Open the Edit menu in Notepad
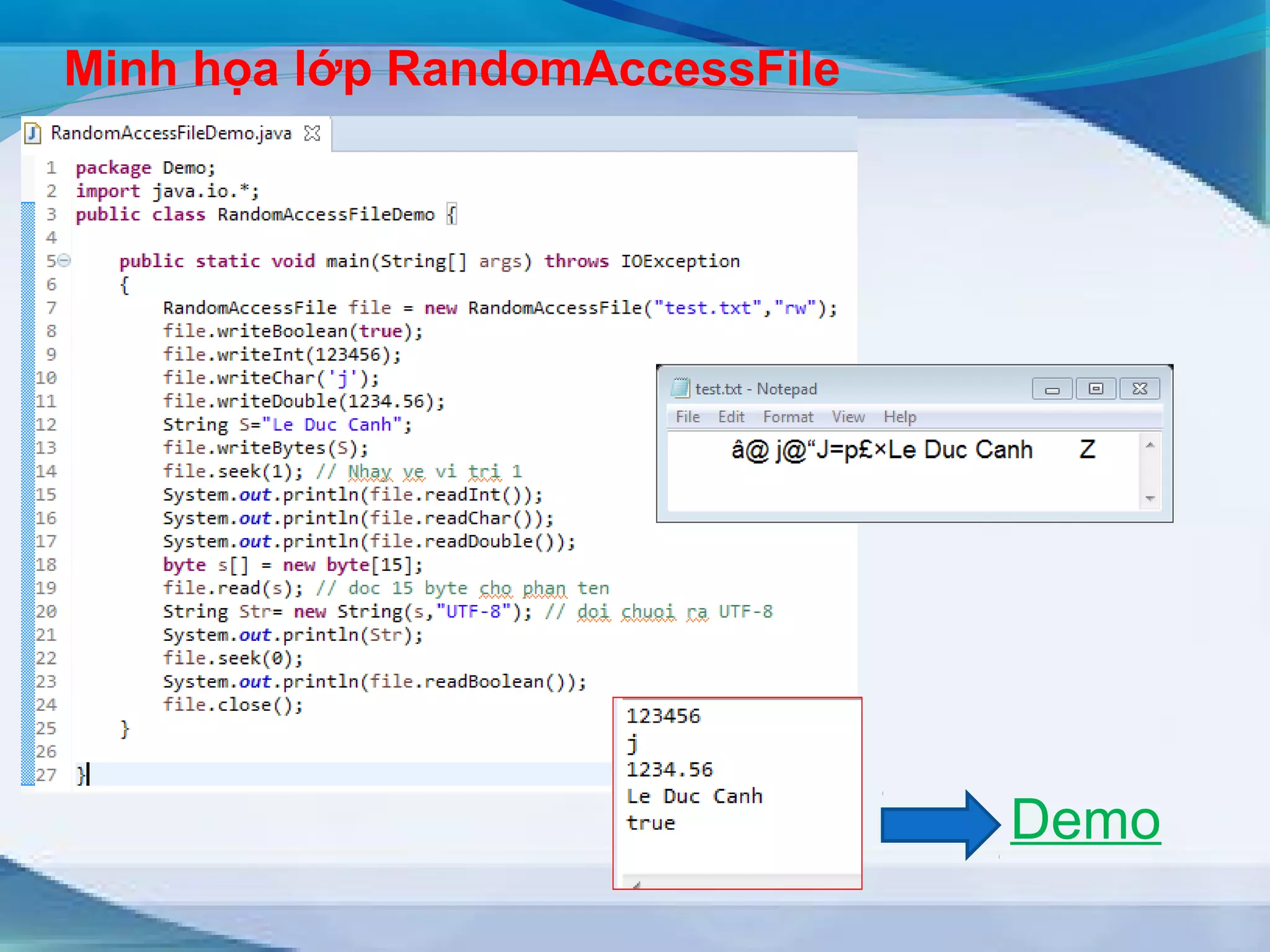This screenshot has height=952, width=1270. [x=731, y=417]
